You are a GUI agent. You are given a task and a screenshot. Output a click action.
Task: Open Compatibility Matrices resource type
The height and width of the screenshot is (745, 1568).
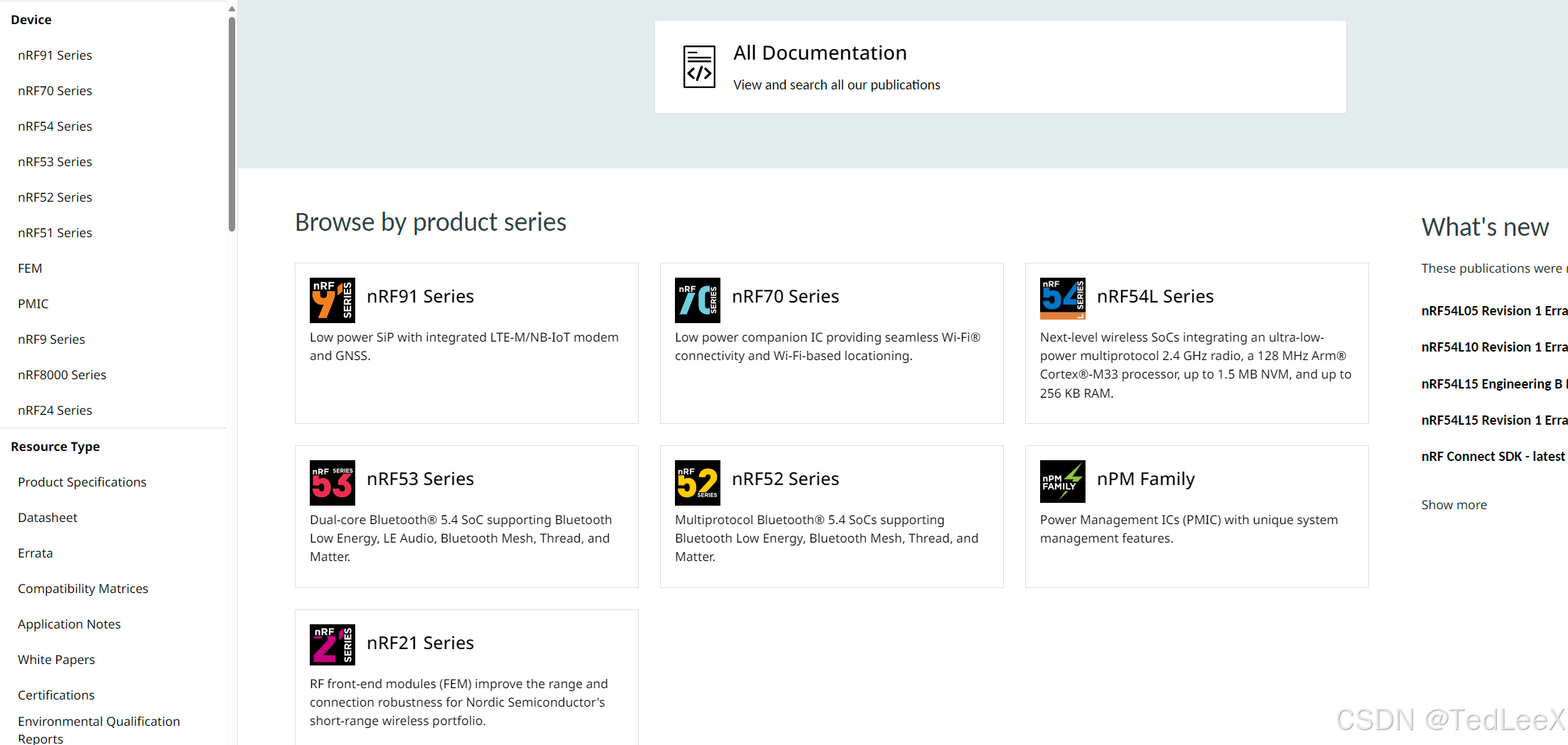pyautogui.click(x=83, y=588)
